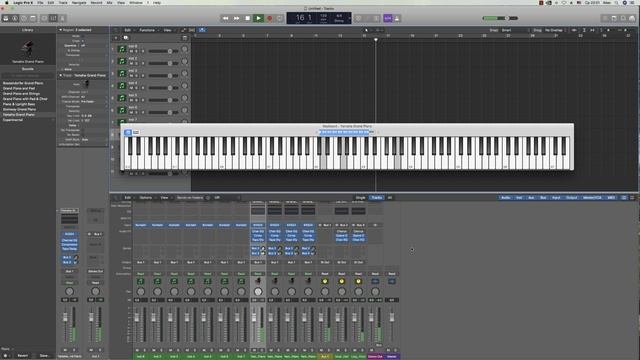Screen dimensions: 640x360
Task: Select Grand Piano and Strings patch
Action: 21,93
